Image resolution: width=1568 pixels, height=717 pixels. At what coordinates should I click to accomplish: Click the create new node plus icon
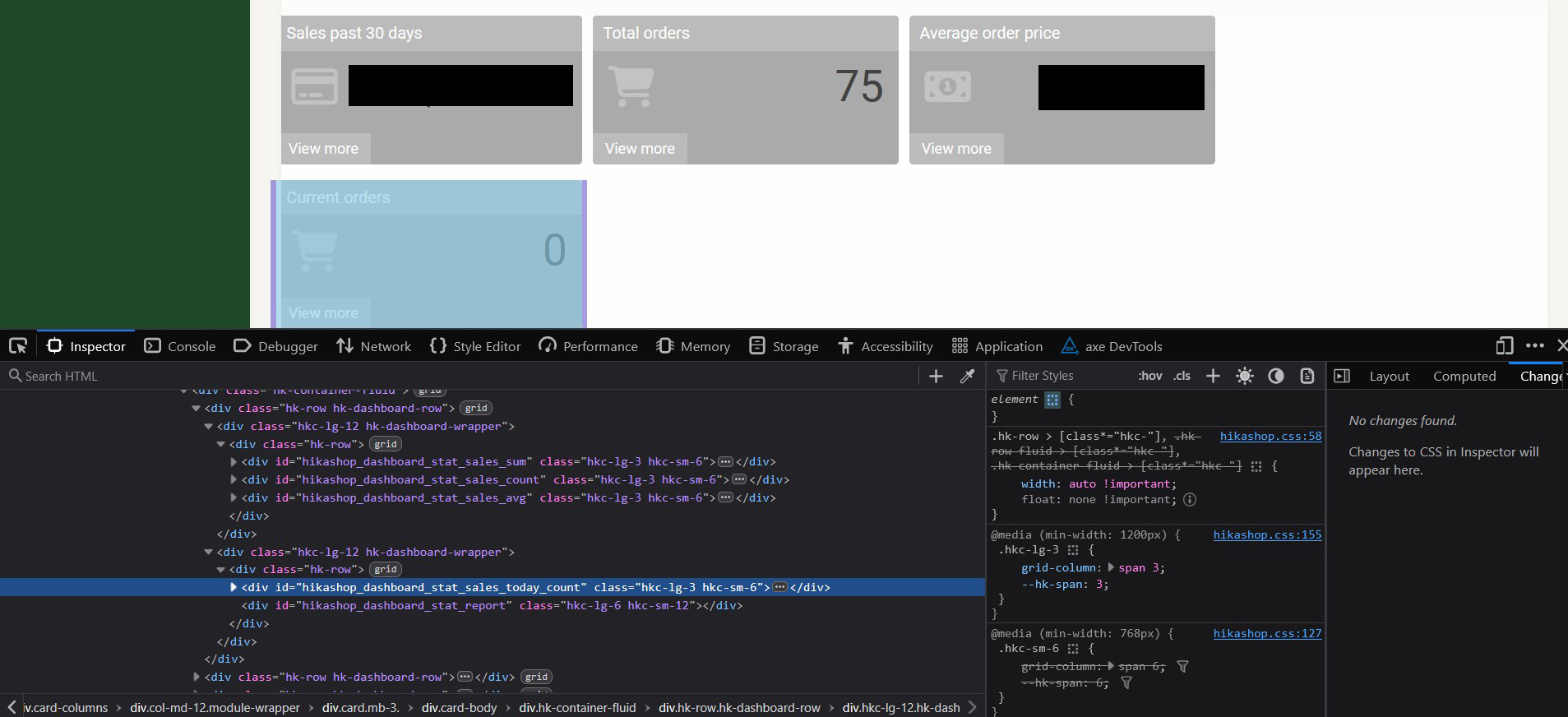point(936,376)
